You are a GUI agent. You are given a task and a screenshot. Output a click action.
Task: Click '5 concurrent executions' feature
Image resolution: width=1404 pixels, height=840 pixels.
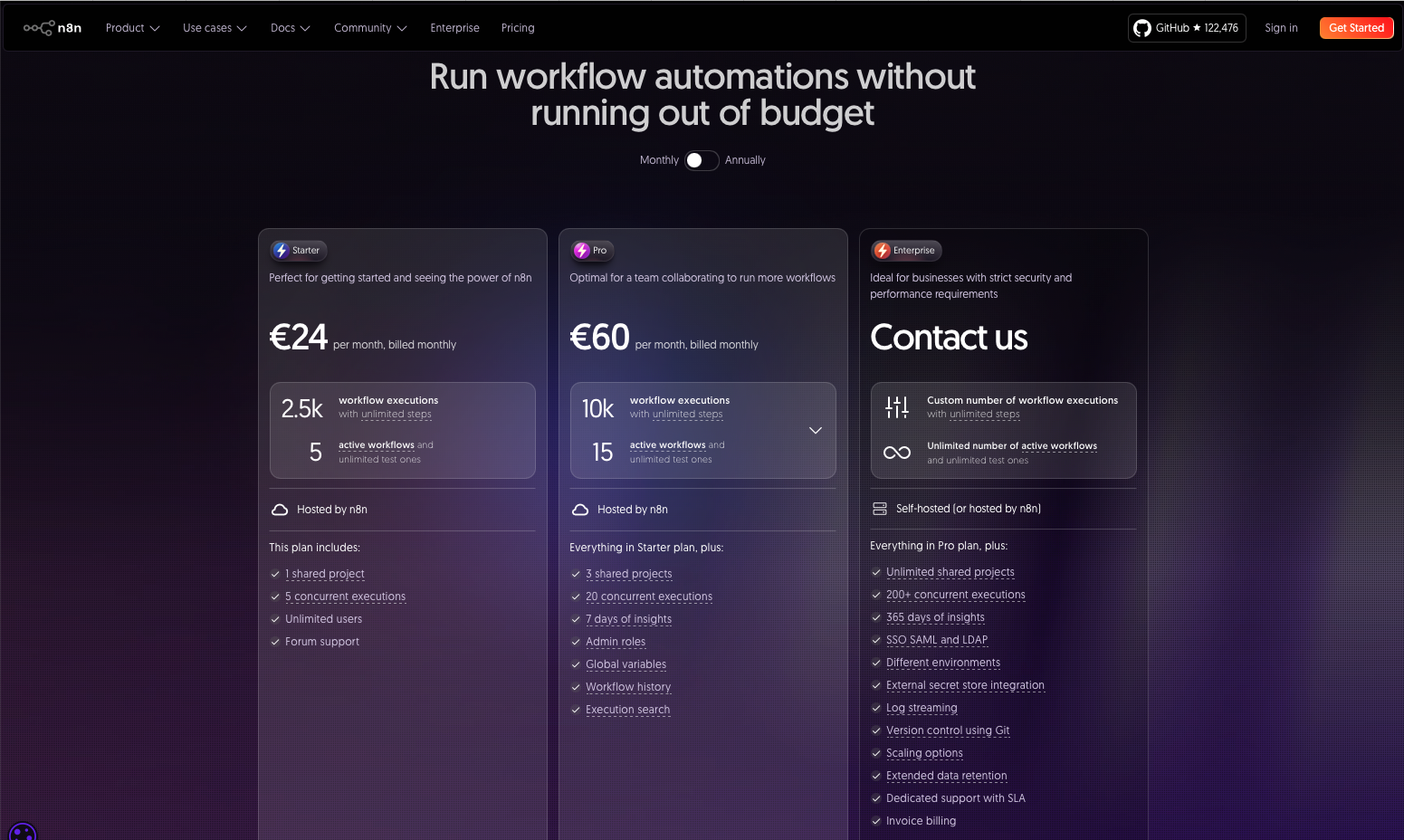345,597
